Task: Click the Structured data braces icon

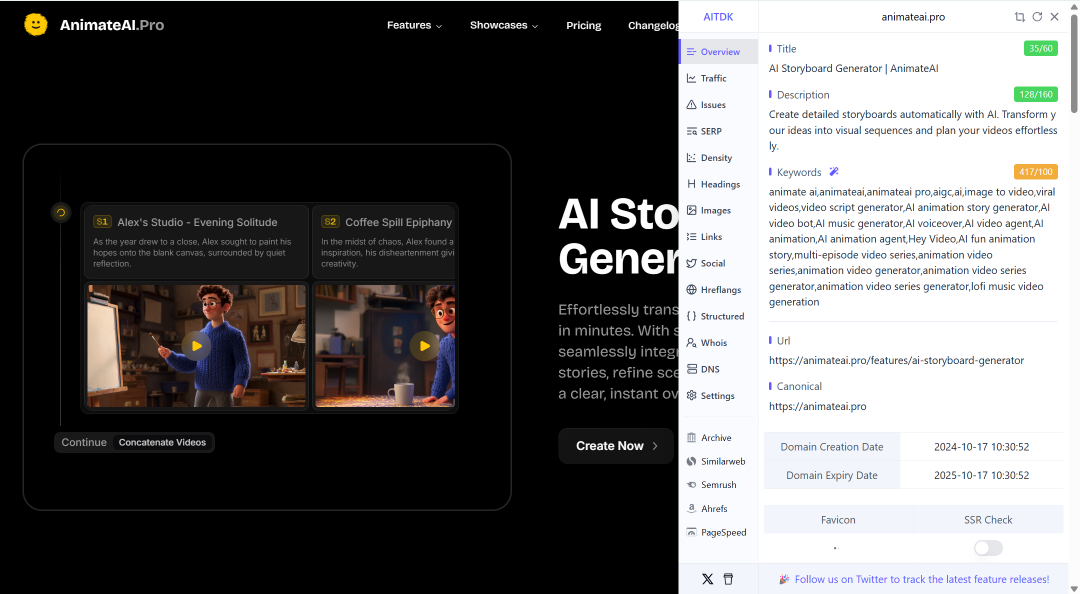Action: [692, 316]
